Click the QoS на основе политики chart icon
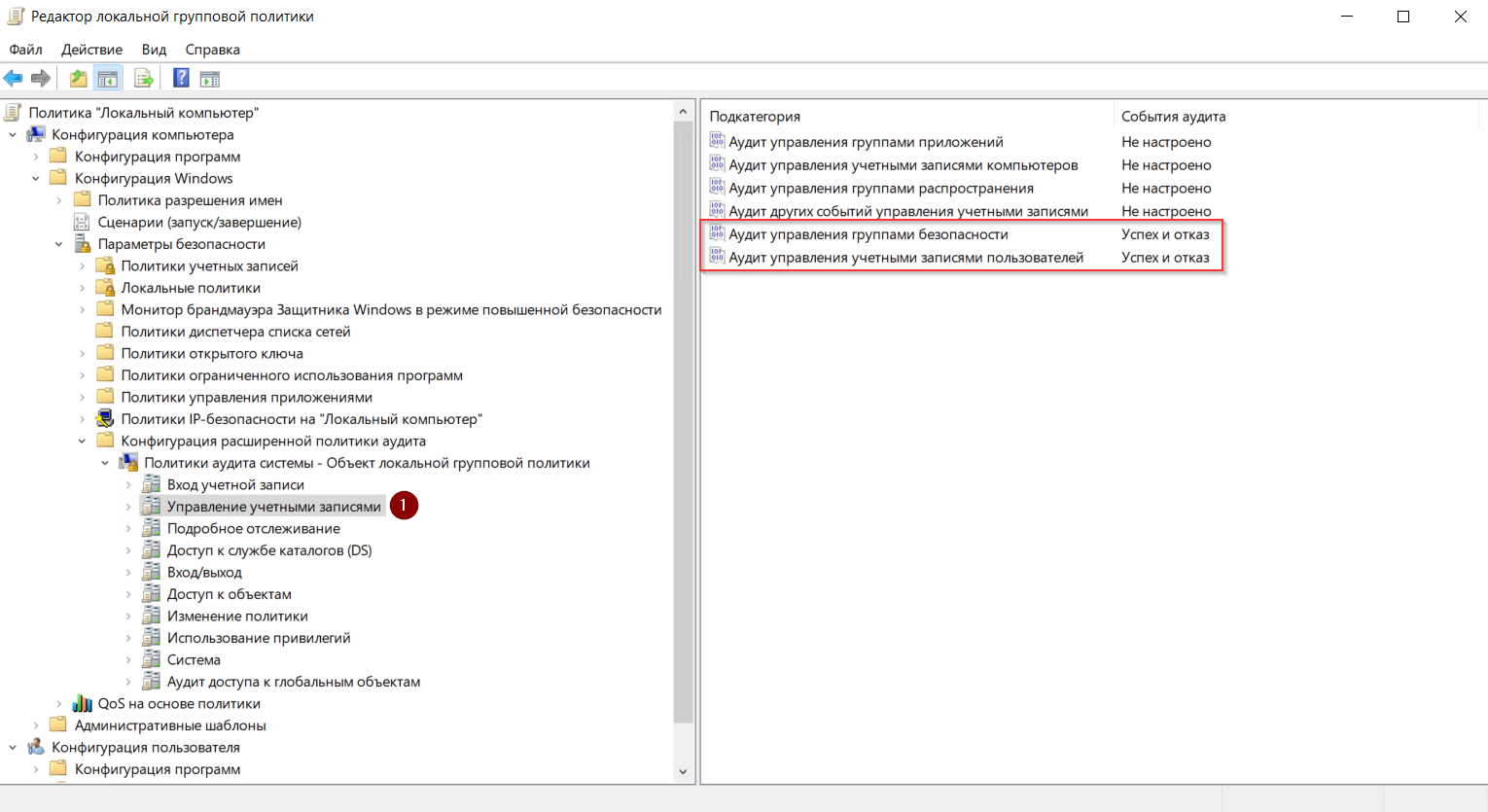 click(83, 704)
